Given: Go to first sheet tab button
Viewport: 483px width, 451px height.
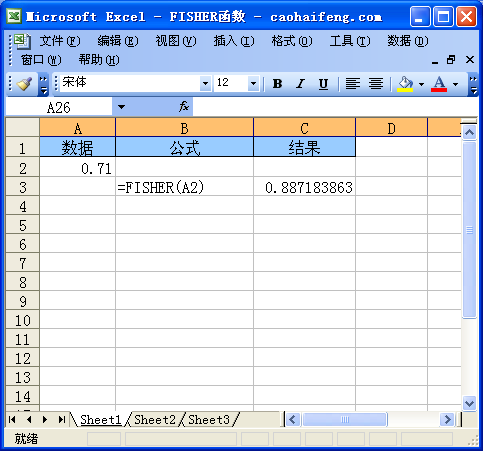Looking at the screenshot, I should click(12, 420).
